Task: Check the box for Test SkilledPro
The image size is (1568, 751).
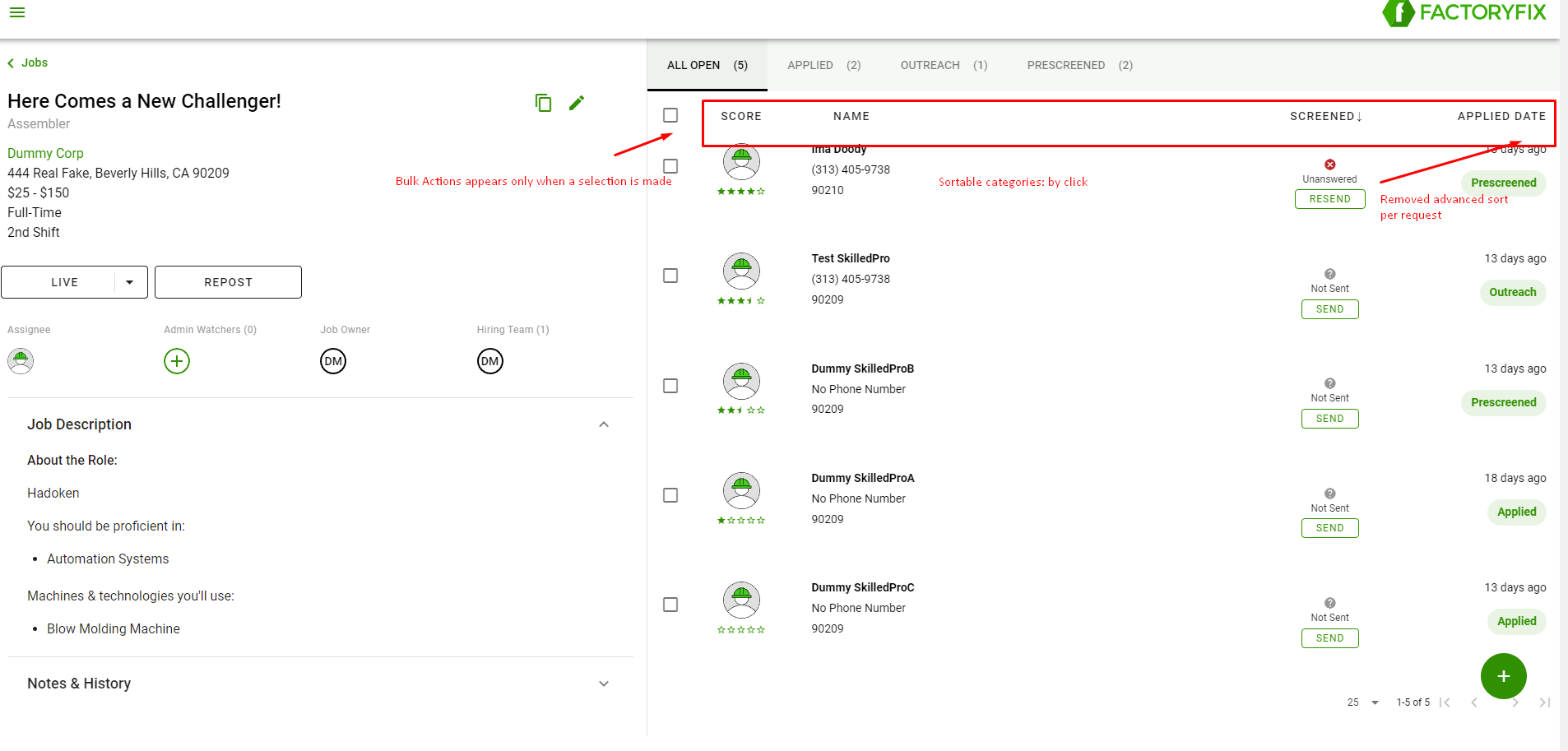Action: tap(670, 276)
